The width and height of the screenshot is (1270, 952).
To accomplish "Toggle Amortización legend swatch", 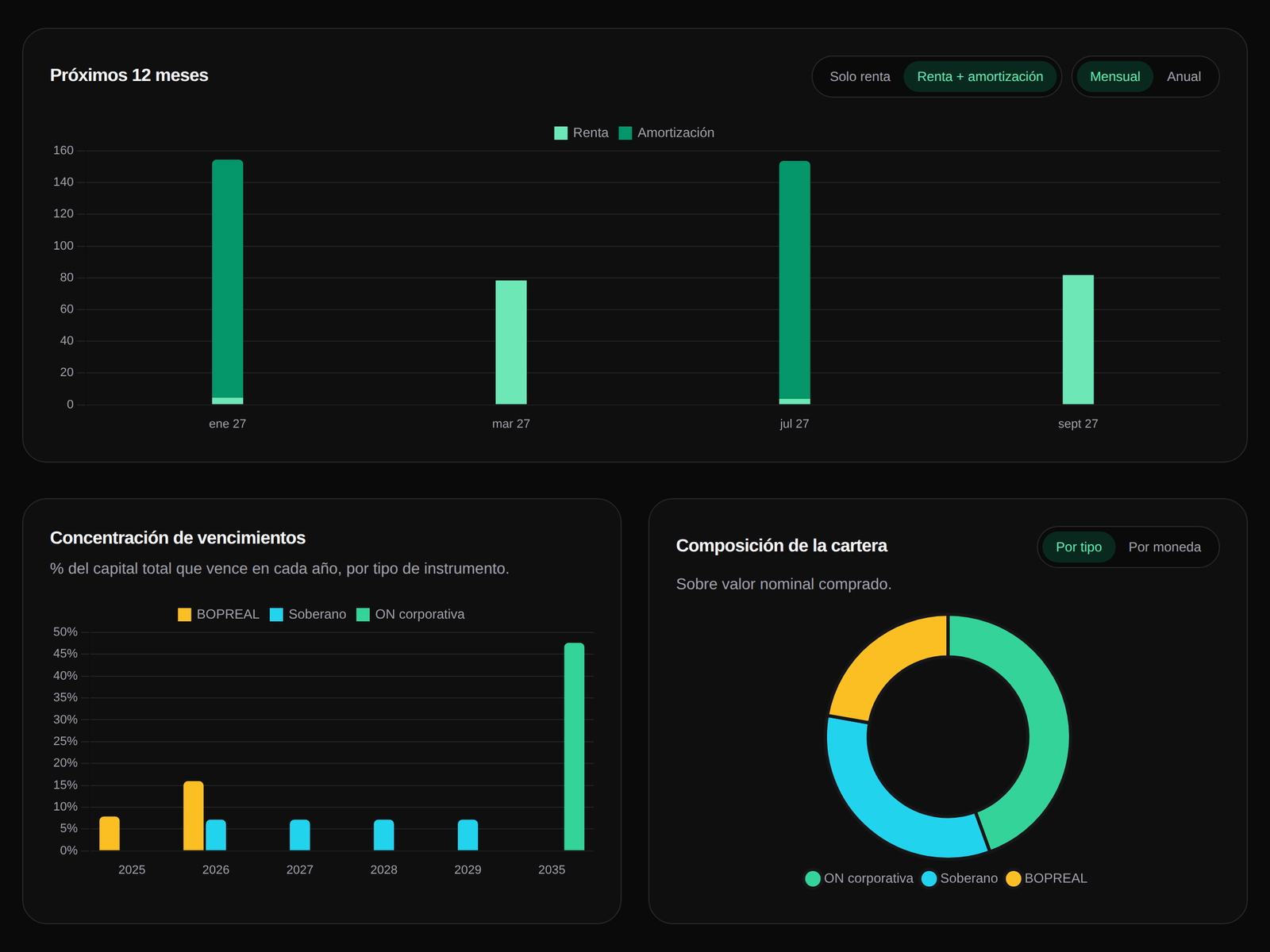I will coord(625,133).
